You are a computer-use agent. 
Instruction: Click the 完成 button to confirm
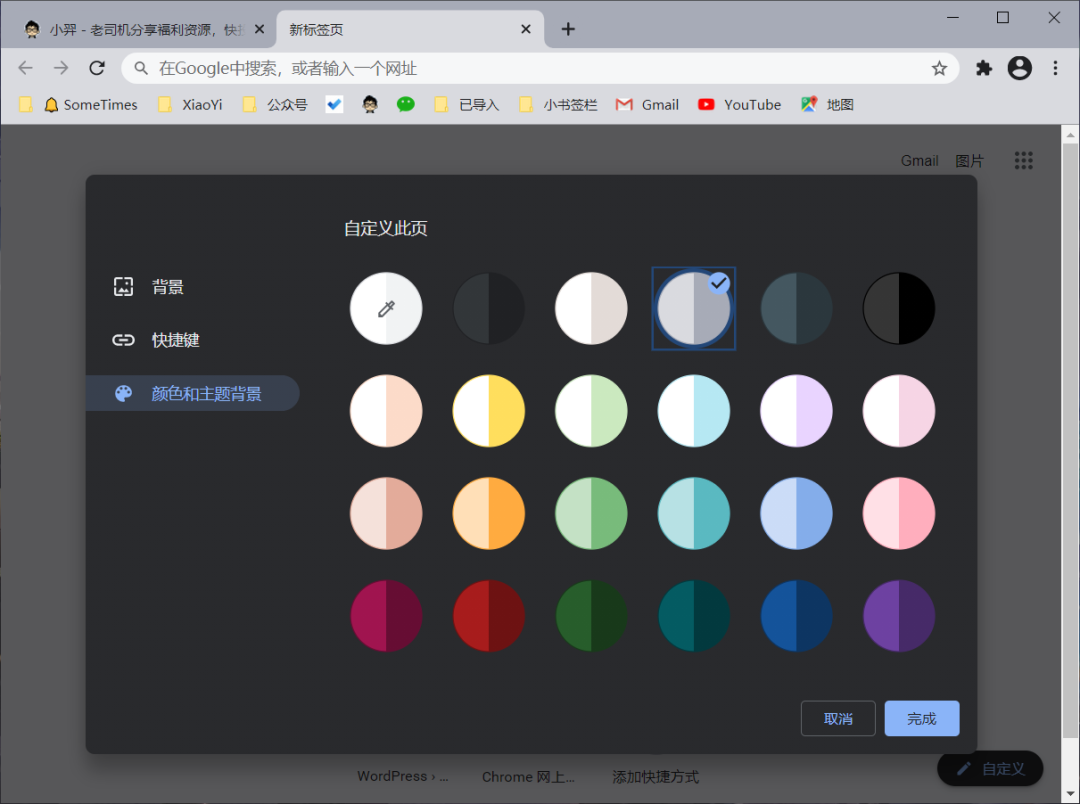(x=921, y=718)
